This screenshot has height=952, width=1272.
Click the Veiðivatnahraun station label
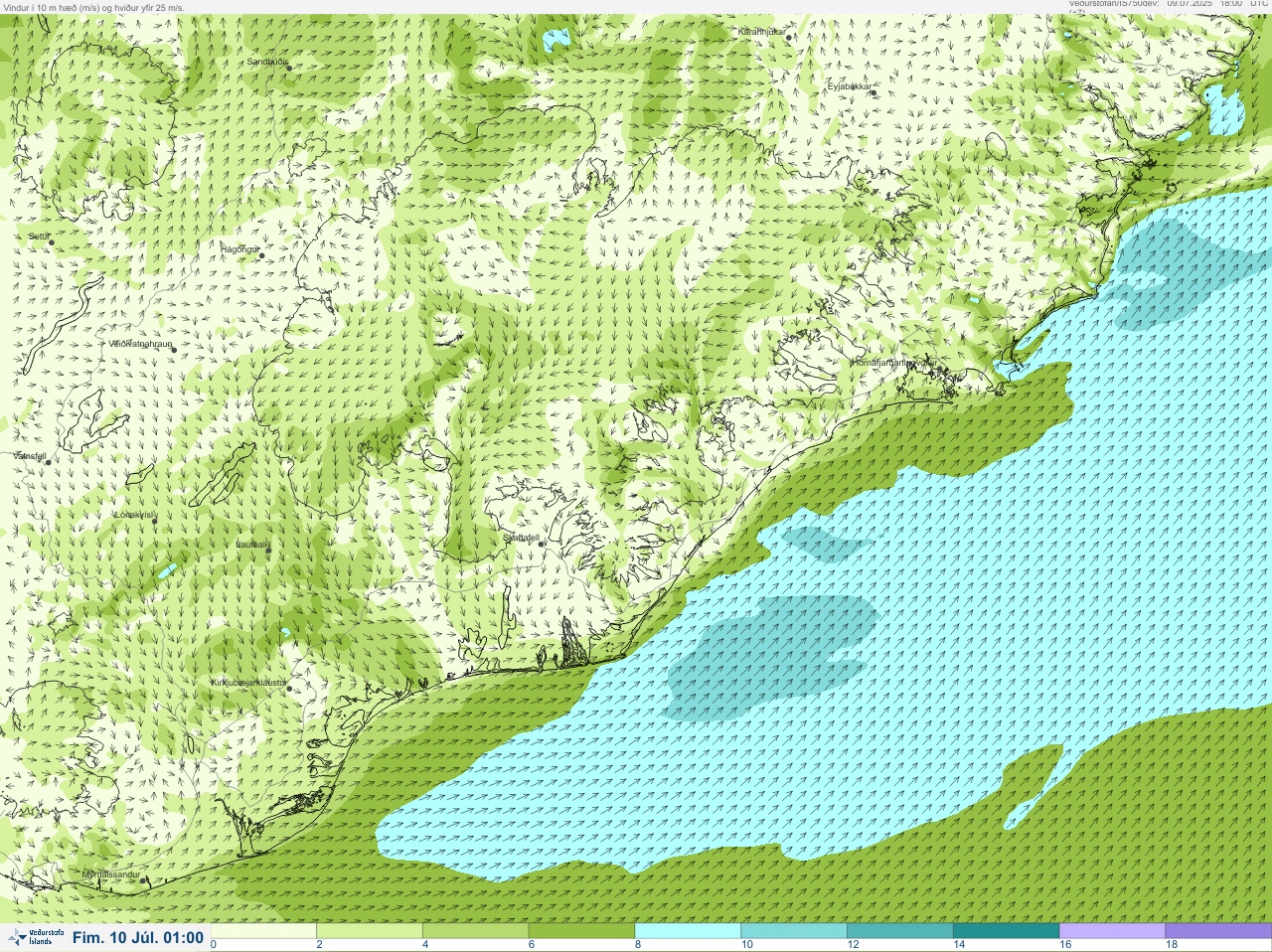(140, 344)
